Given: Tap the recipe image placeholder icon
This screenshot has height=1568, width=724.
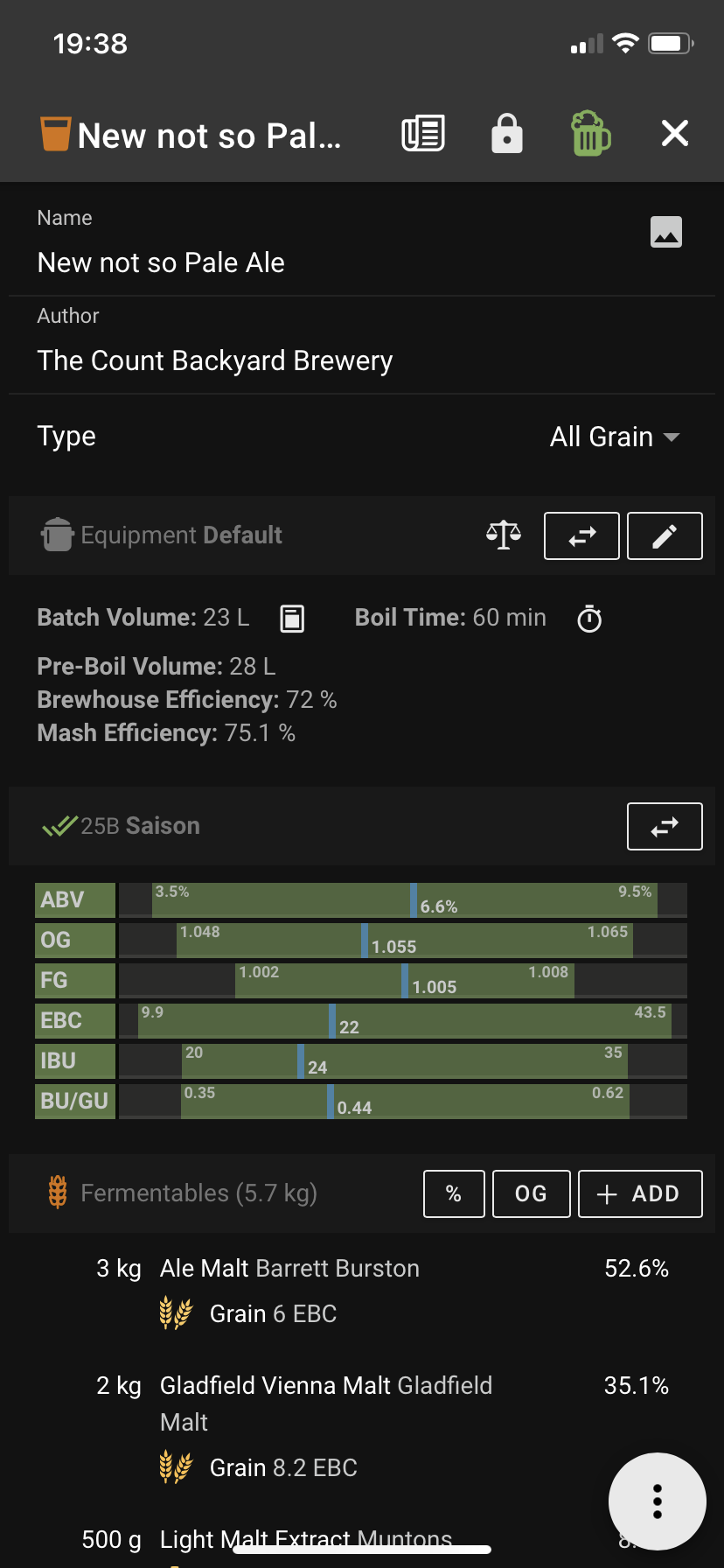Looking at the screenshot, I should pos(666,232).
